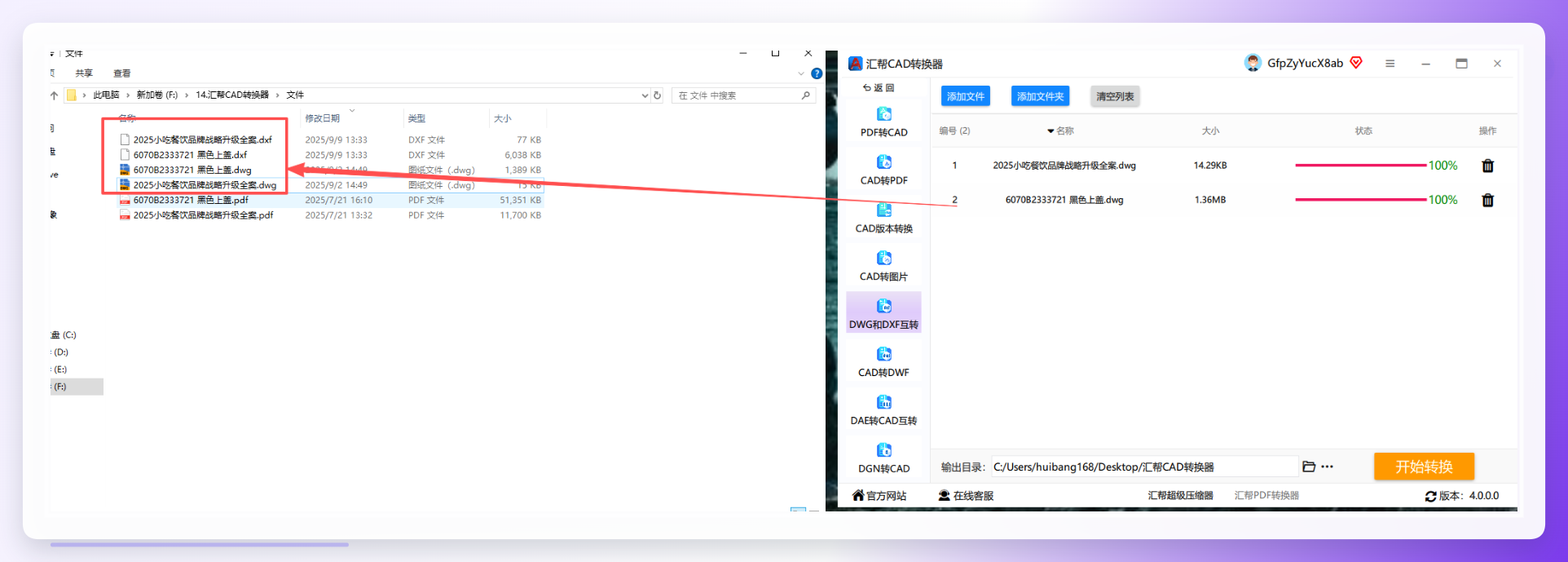Open the 共享 ribbon tab
1568x562 pixels.
84,73
